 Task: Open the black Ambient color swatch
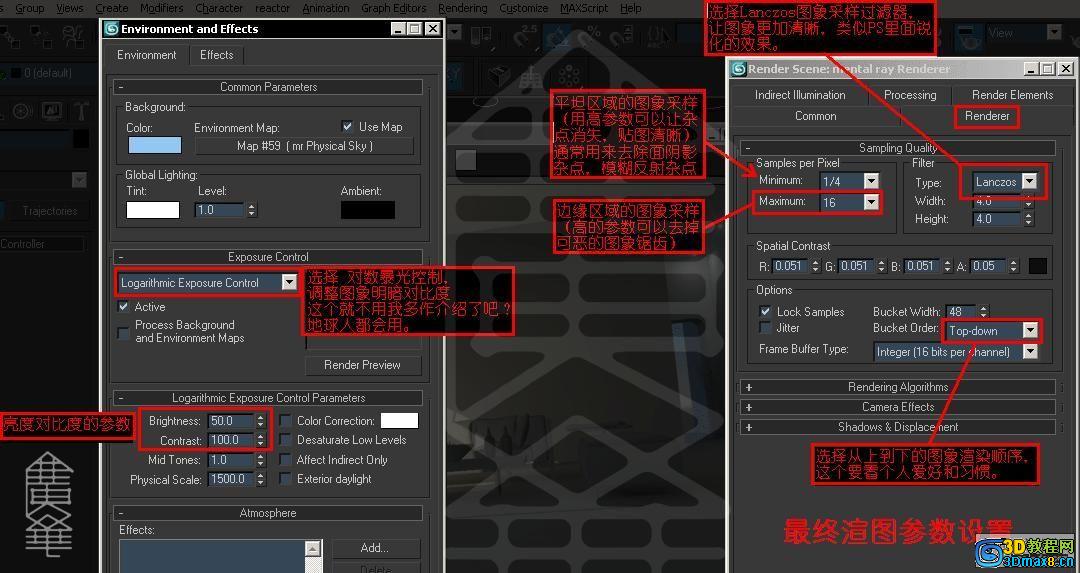[368, 210]
